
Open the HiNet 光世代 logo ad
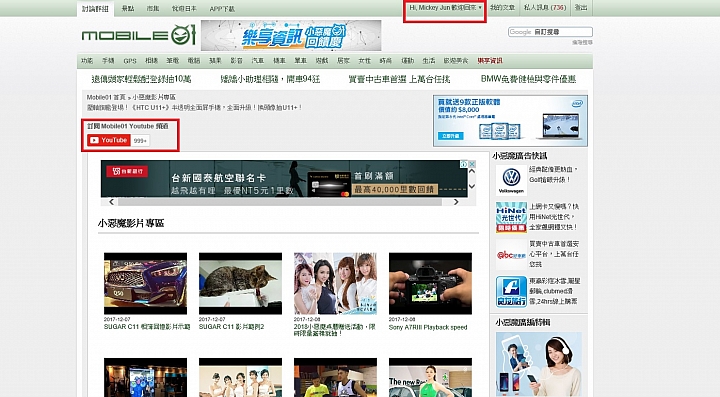[511, 217]
